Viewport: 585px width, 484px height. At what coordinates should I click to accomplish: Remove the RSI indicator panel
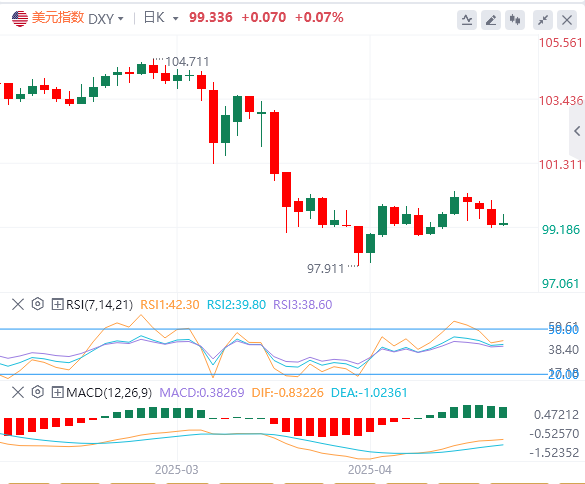[x=18, y=304]
